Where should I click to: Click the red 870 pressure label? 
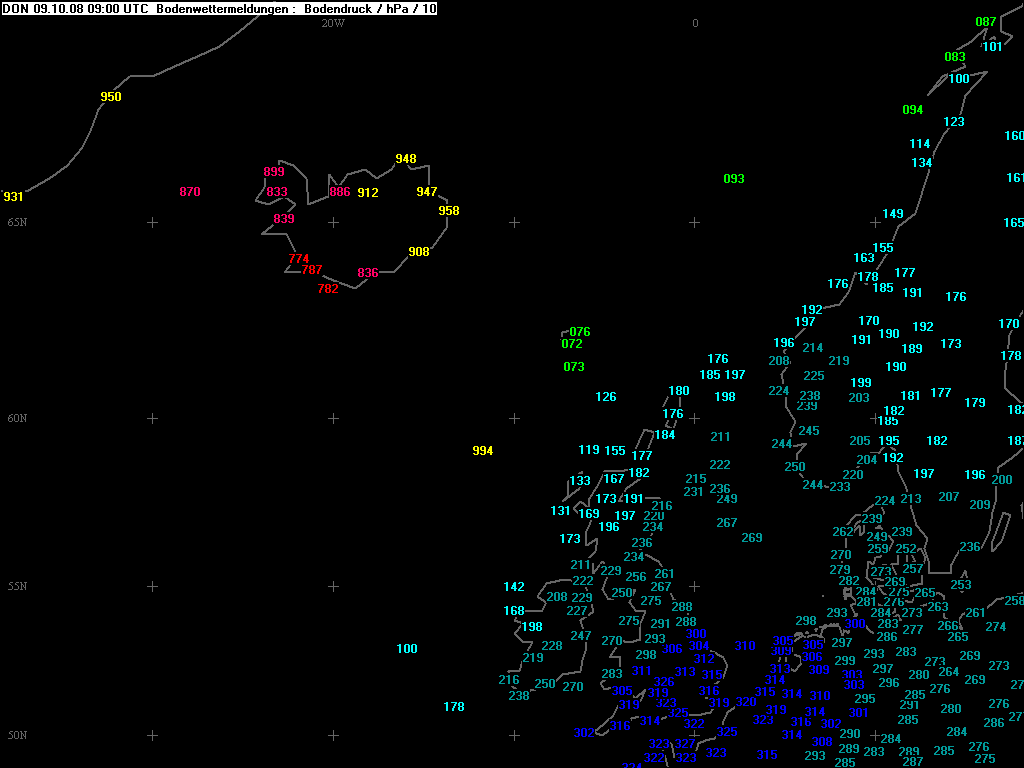[190, 192]
